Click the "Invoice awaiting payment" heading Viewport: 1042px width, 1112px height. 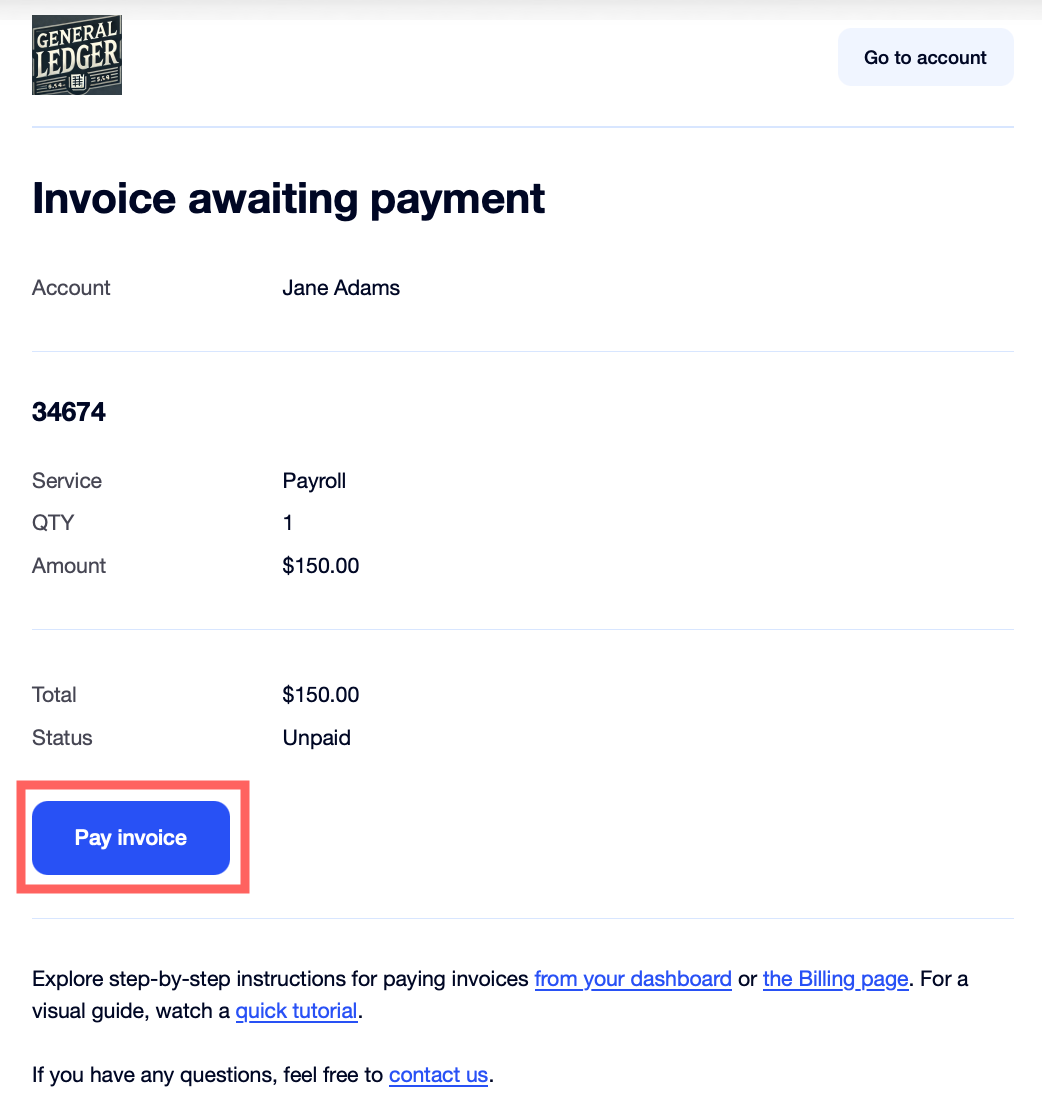coord(289,198)
